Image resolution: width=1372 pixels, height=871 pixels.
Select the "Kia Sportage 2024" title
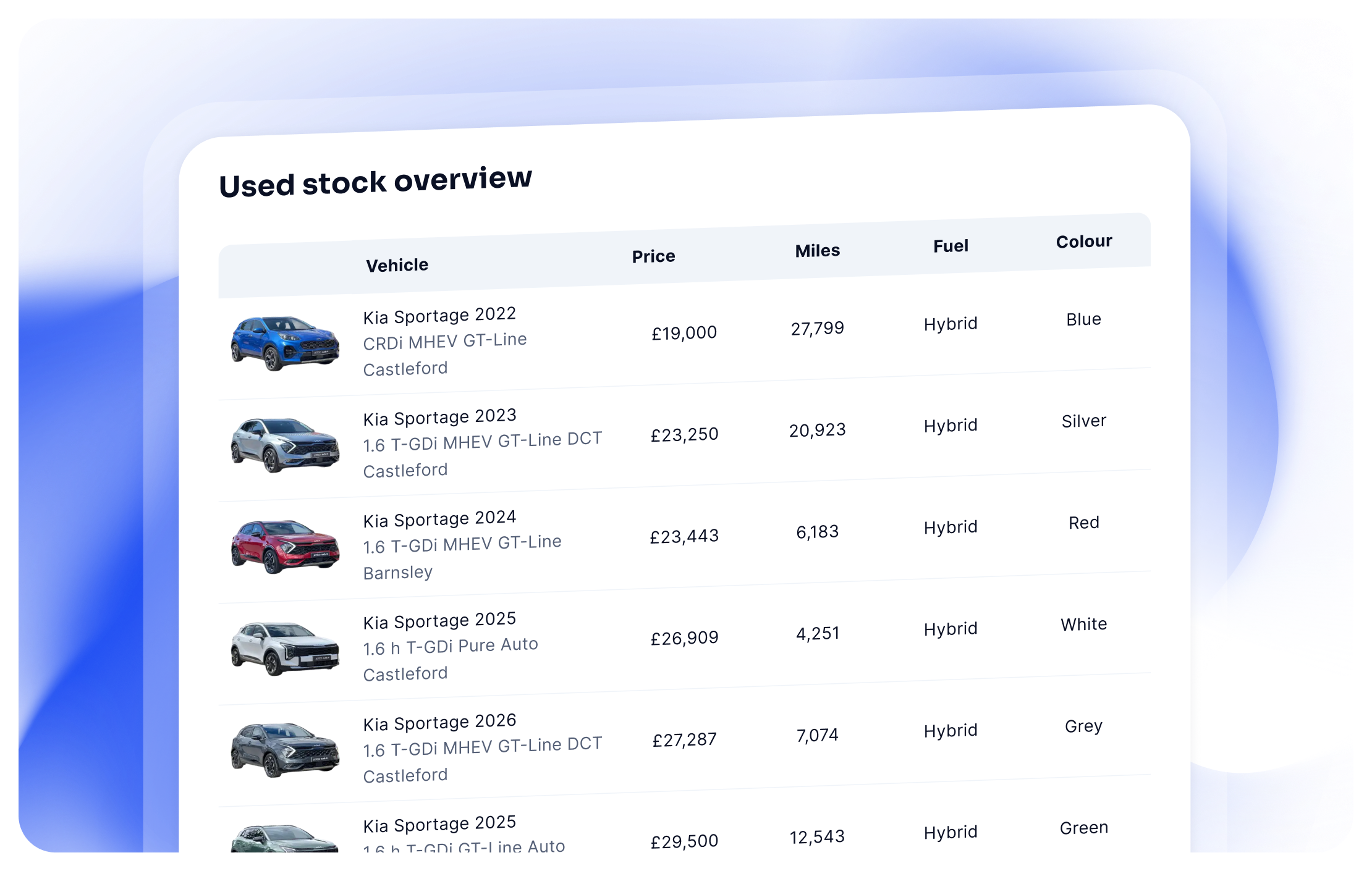439,519
